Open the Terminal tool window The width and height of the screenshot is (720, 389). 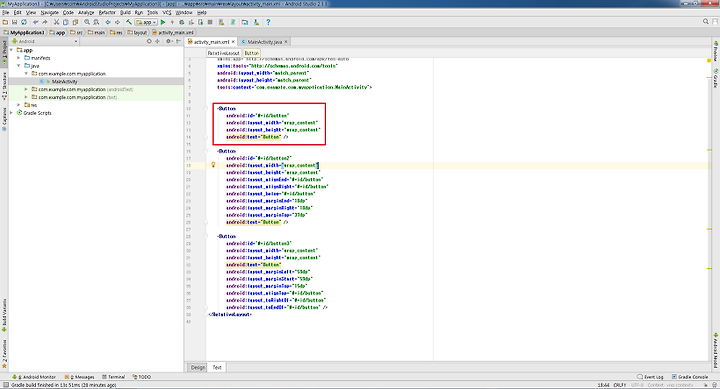point(113,377)
